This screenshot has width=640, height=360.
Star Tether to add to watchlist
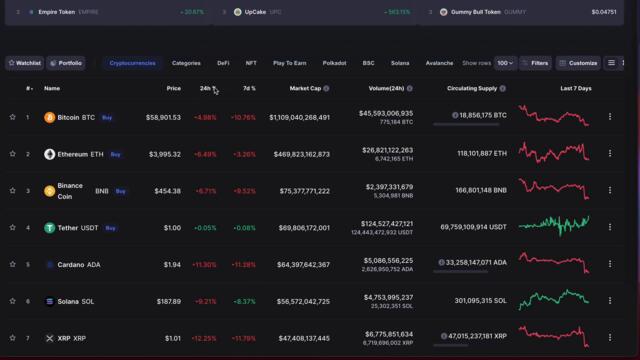pos(13,227)
